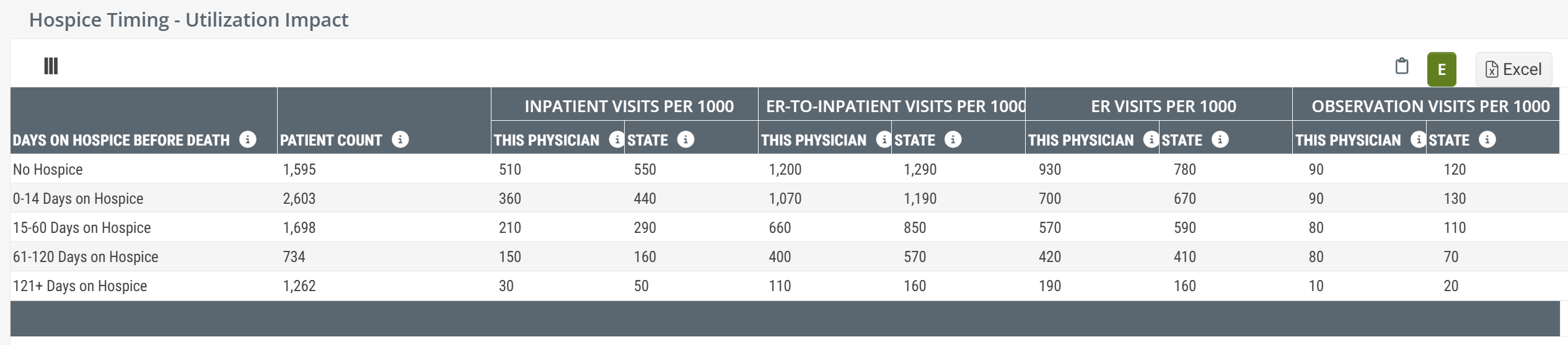Image resolution: width=1568 pixels, height=345 pixels.
Task: Click info icon for Observation State column
Action: [x=1486, y=139]
